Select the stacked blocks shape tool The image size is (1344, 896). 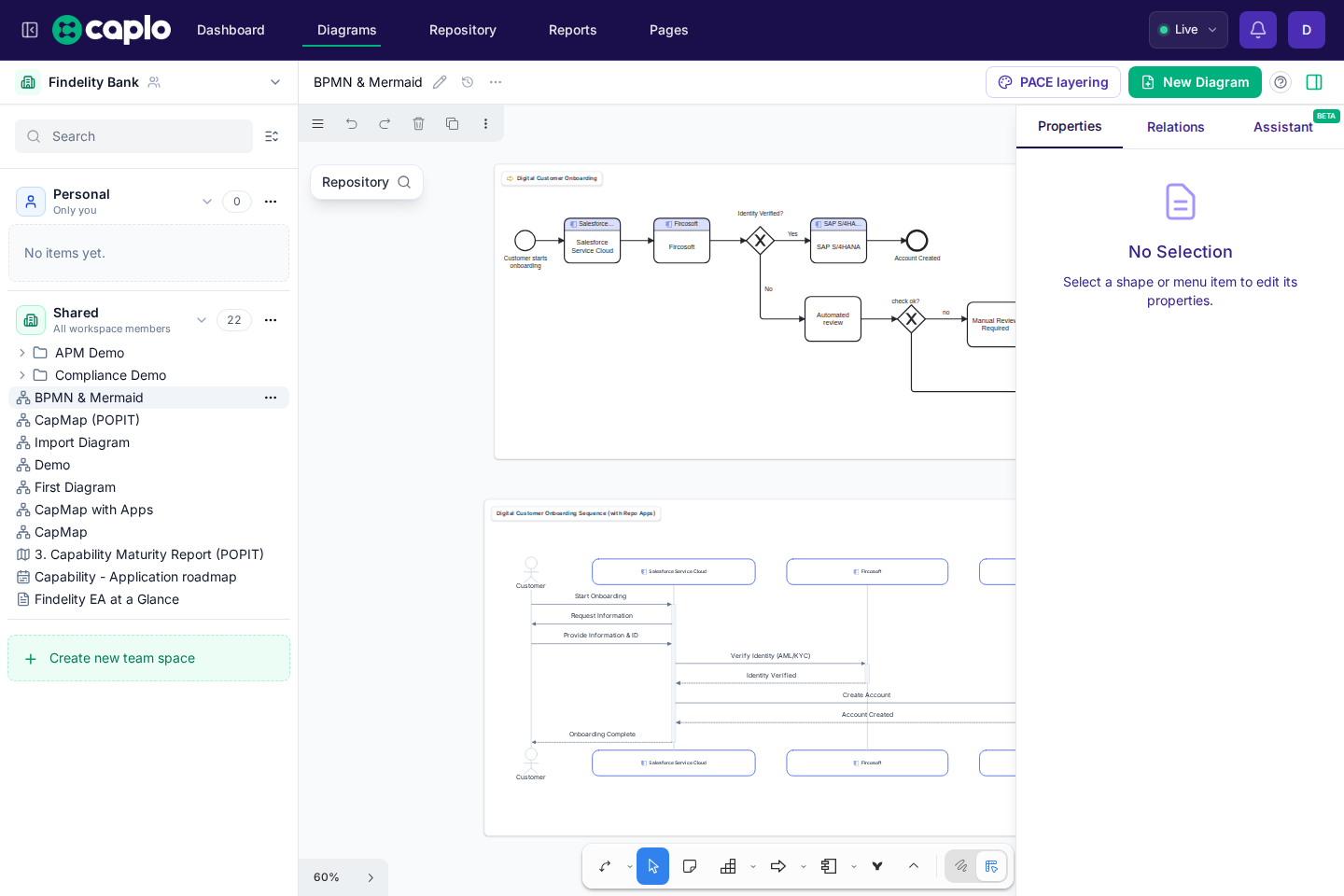[x=728, y=866]
